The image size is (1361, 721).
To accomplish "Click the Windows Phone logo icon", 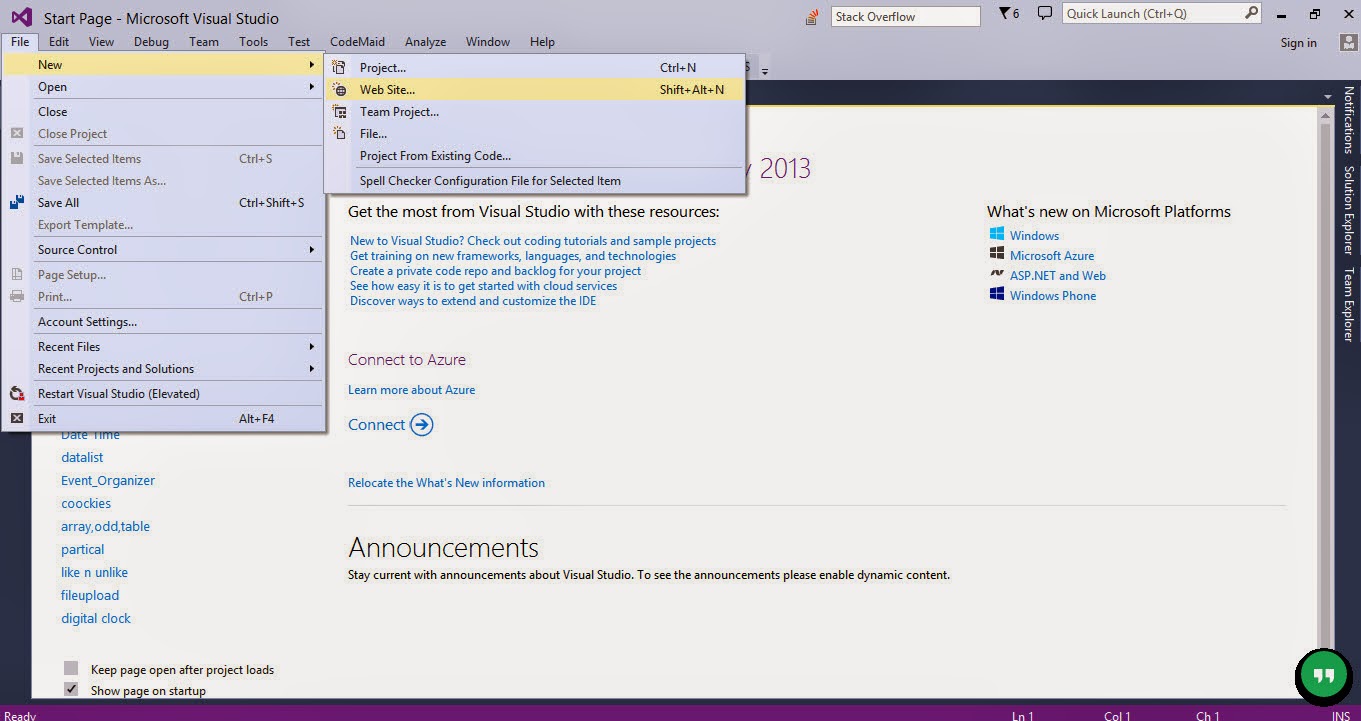I will [x=997, y=295].
